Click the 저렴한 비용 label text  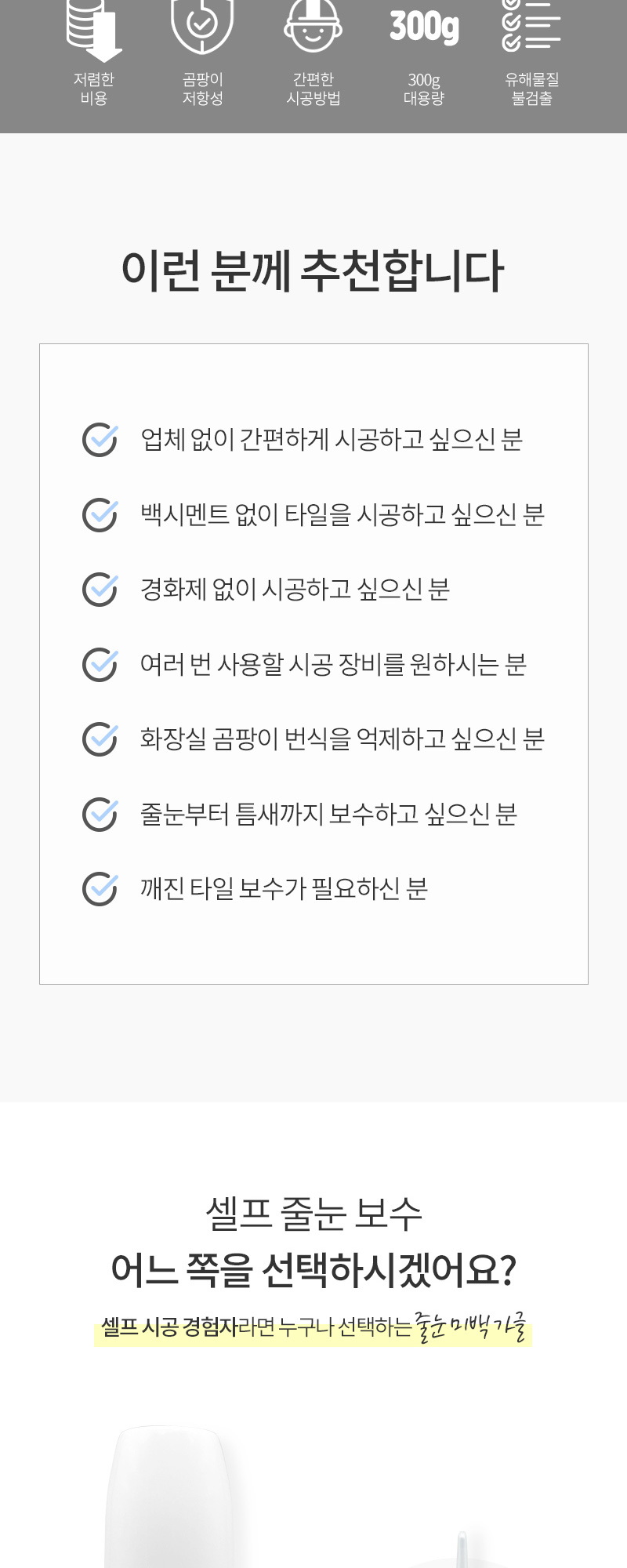(94, 89)
